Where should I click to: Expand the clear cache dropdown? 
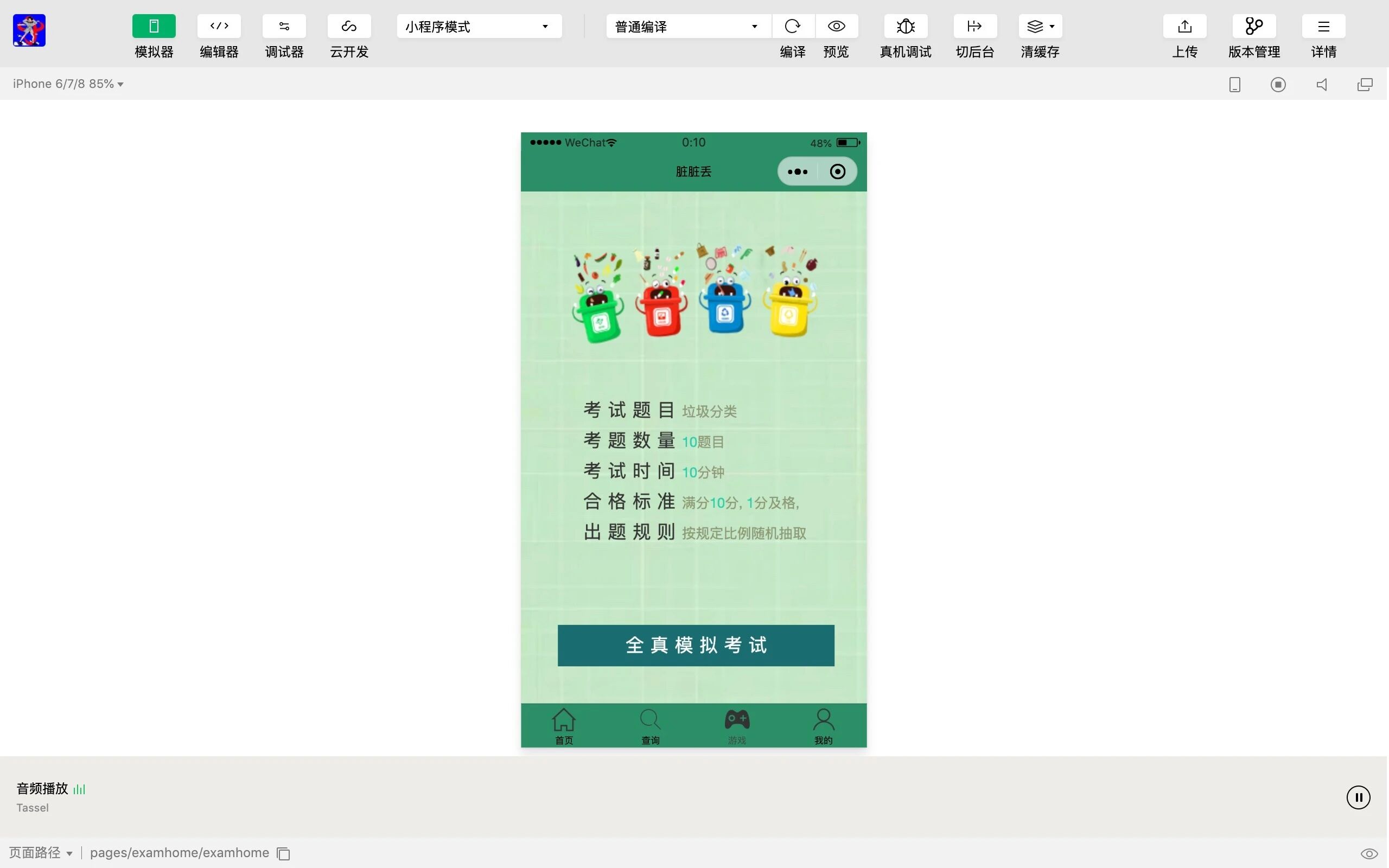[x=1040, y=27]
